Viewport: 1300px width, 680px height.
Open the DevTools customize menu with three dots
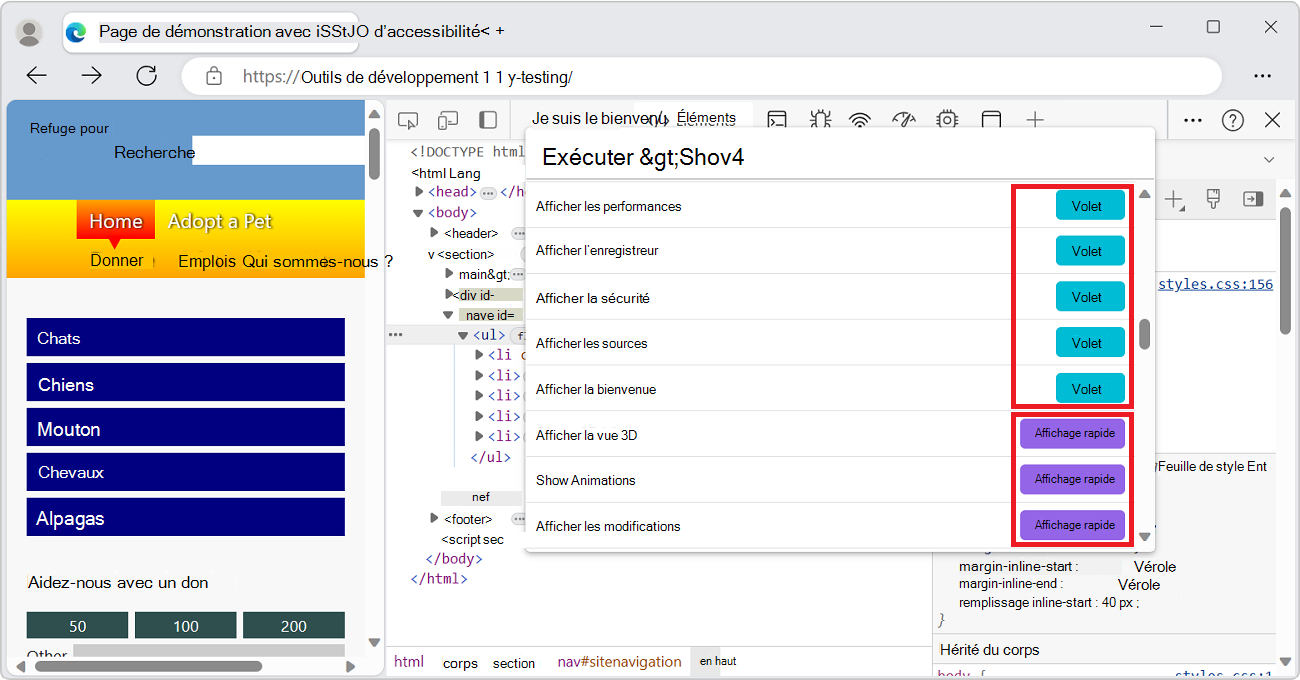click(x=1192, y=119)
